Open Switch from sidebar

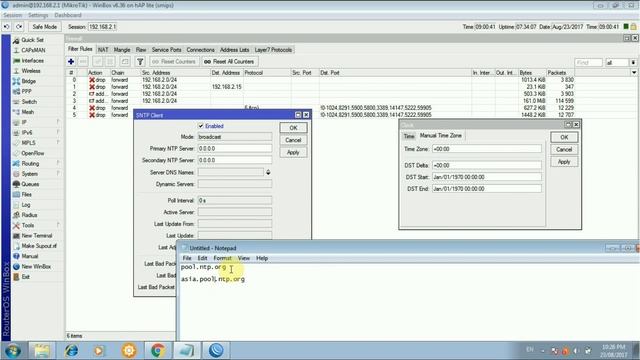pos(29,102)
